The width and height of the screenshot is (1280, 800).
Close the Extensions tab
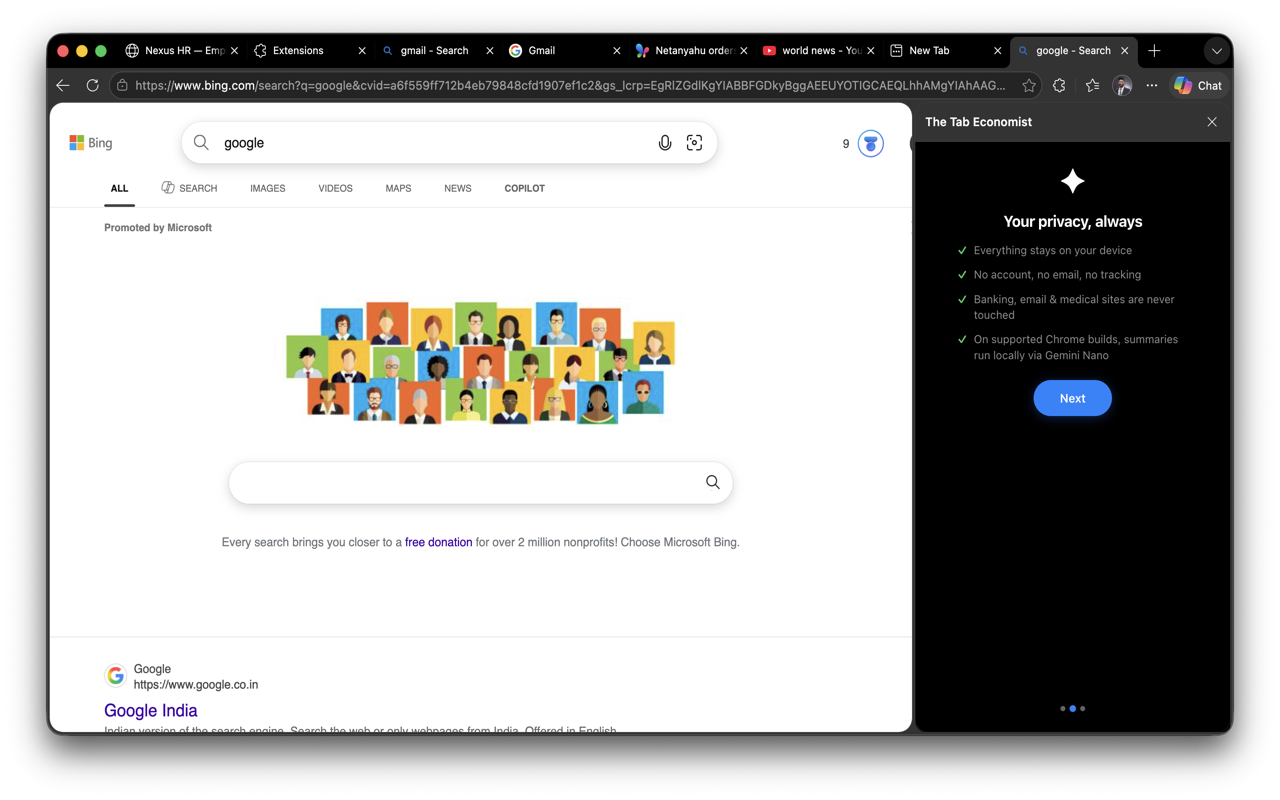[x=362, y=51]
